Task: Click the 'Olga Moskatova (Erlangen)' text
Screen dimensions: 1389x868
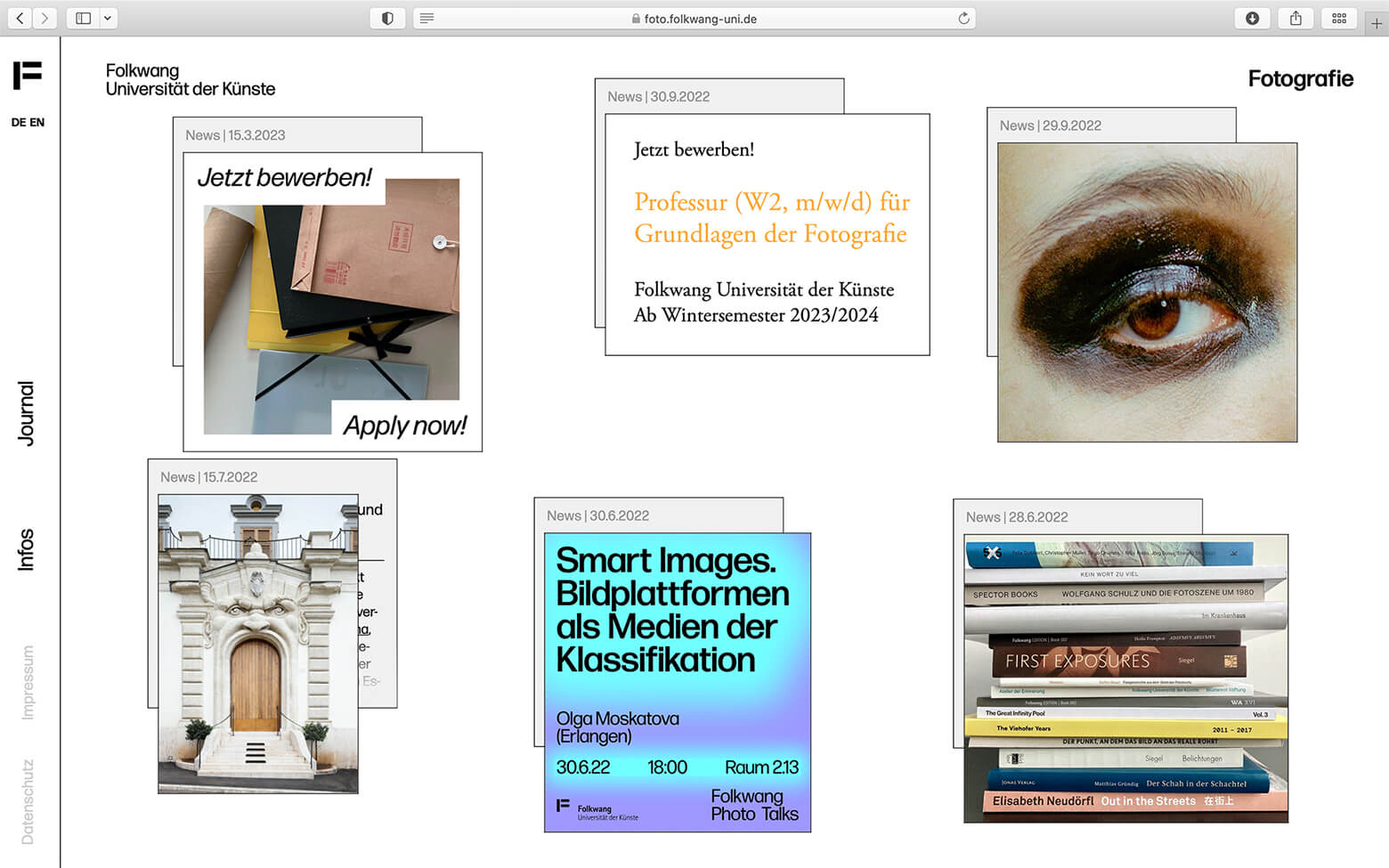Action: (618, 727)
